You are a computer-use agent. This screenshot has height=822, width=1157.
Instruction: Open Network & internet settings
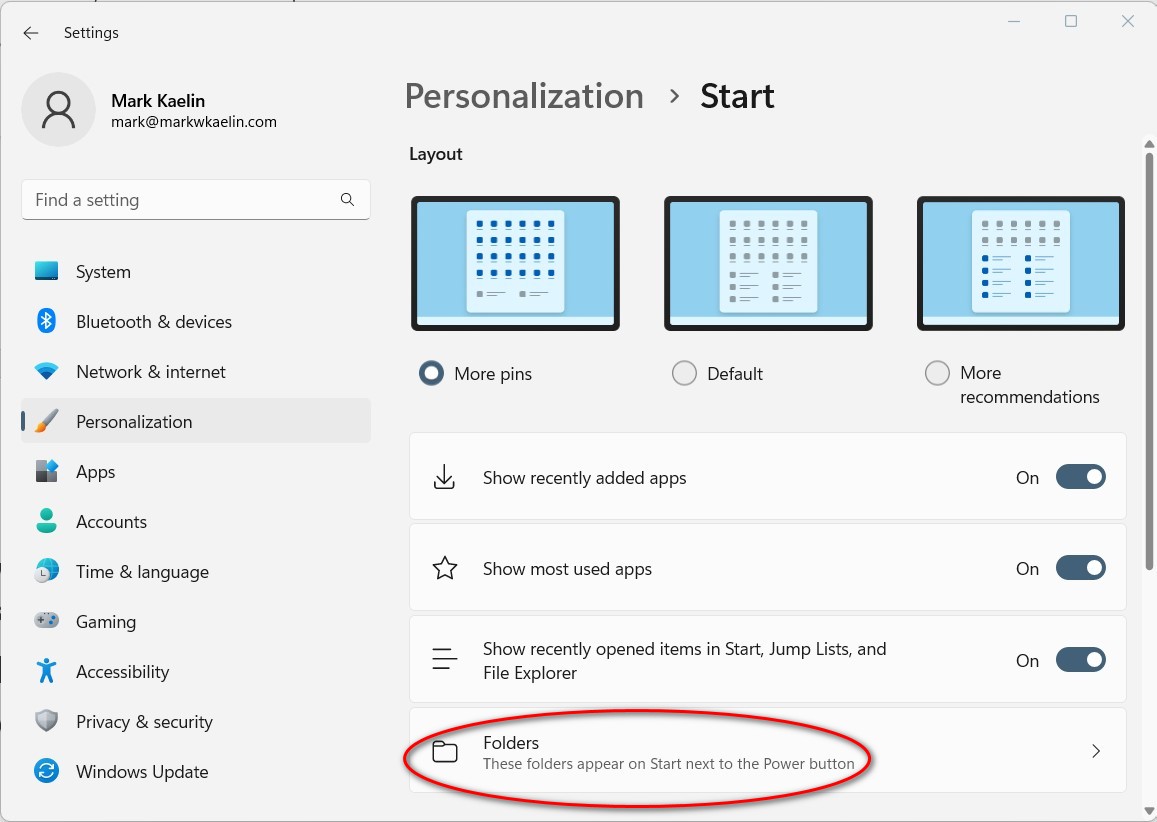pos(150,371)
